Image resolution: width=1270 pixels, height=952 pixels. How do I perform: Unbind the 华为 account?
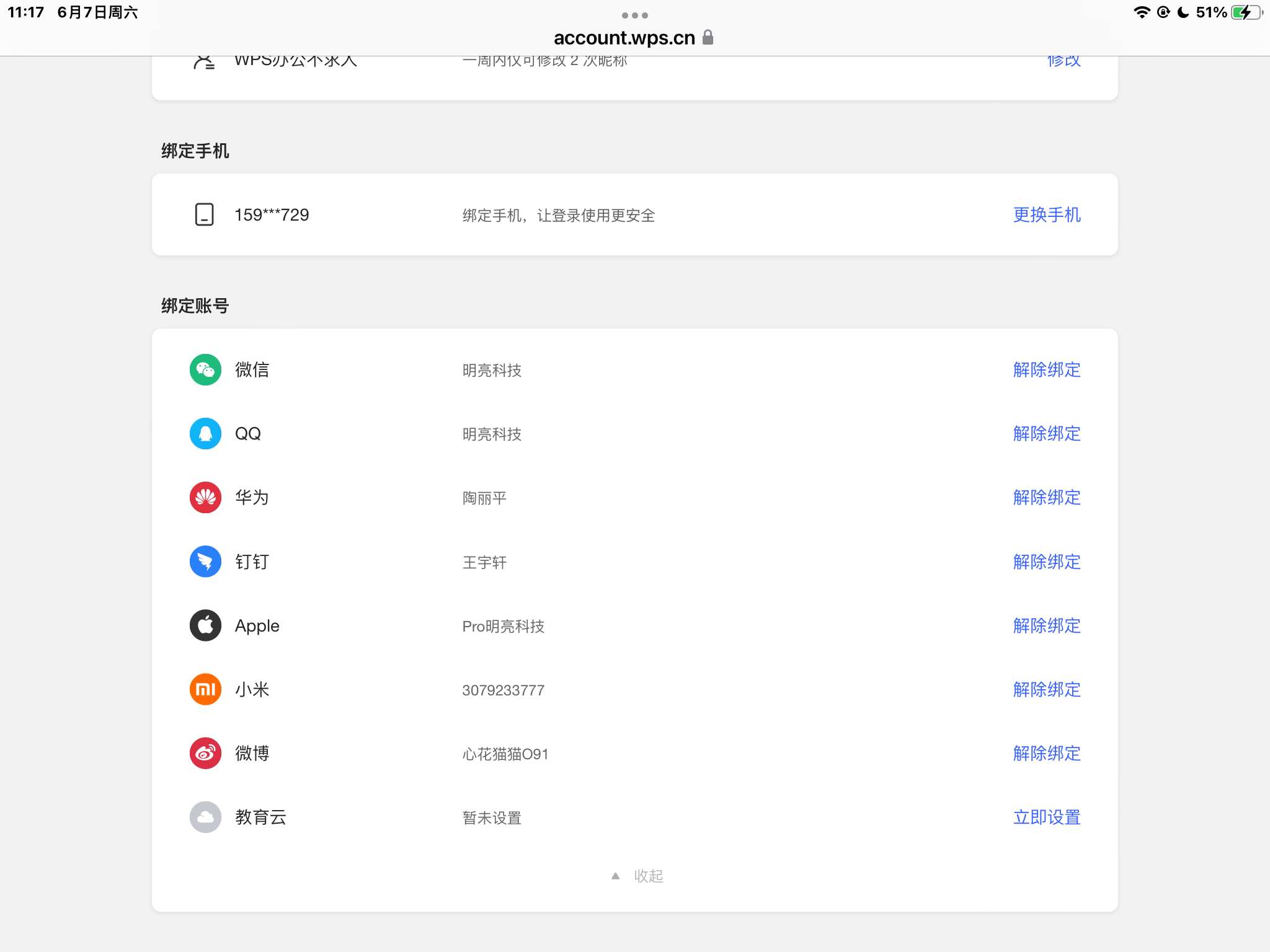coord(1047,498)
